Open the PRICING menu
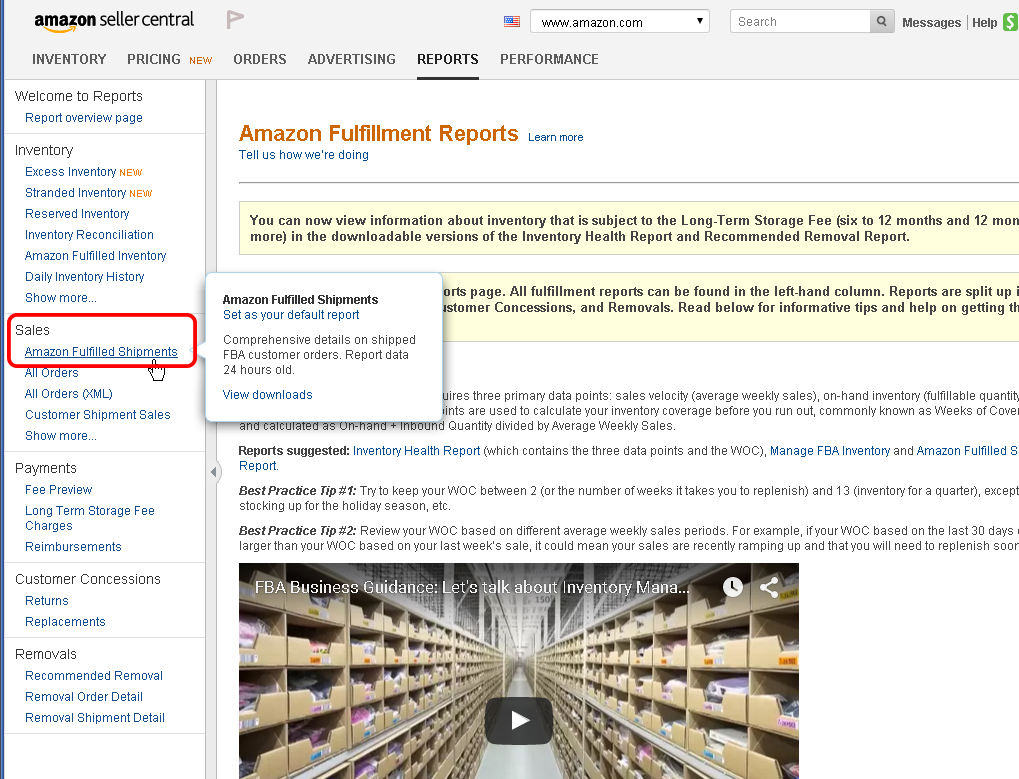This screenshot has width=1019, height=779. coord(154,59)
